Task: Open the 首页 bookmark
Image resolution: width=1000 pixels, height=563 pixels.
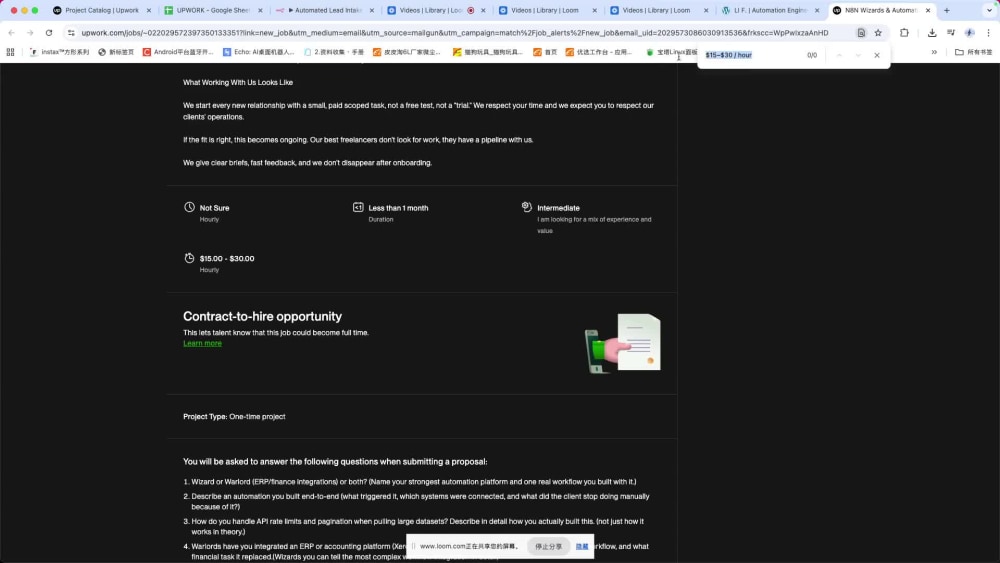Action: point(545,52)
